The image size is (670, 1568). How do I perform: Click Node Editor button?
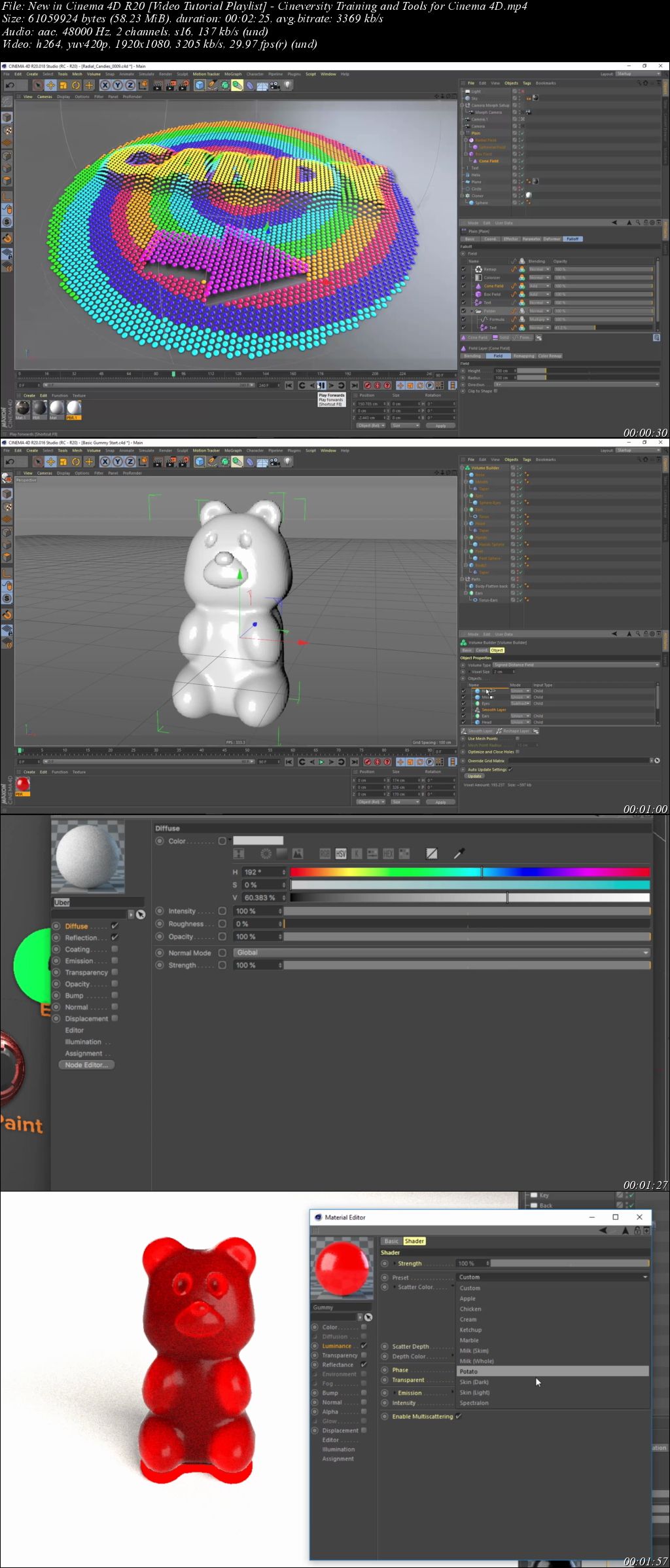(86, 1065)
